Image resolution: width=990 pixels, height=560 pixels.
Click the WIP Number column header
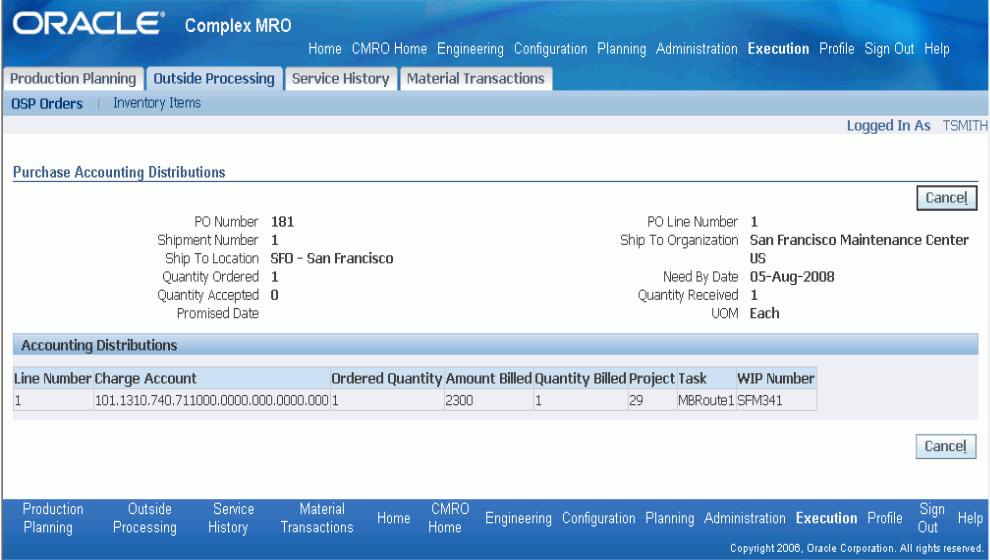coord(776,379)
